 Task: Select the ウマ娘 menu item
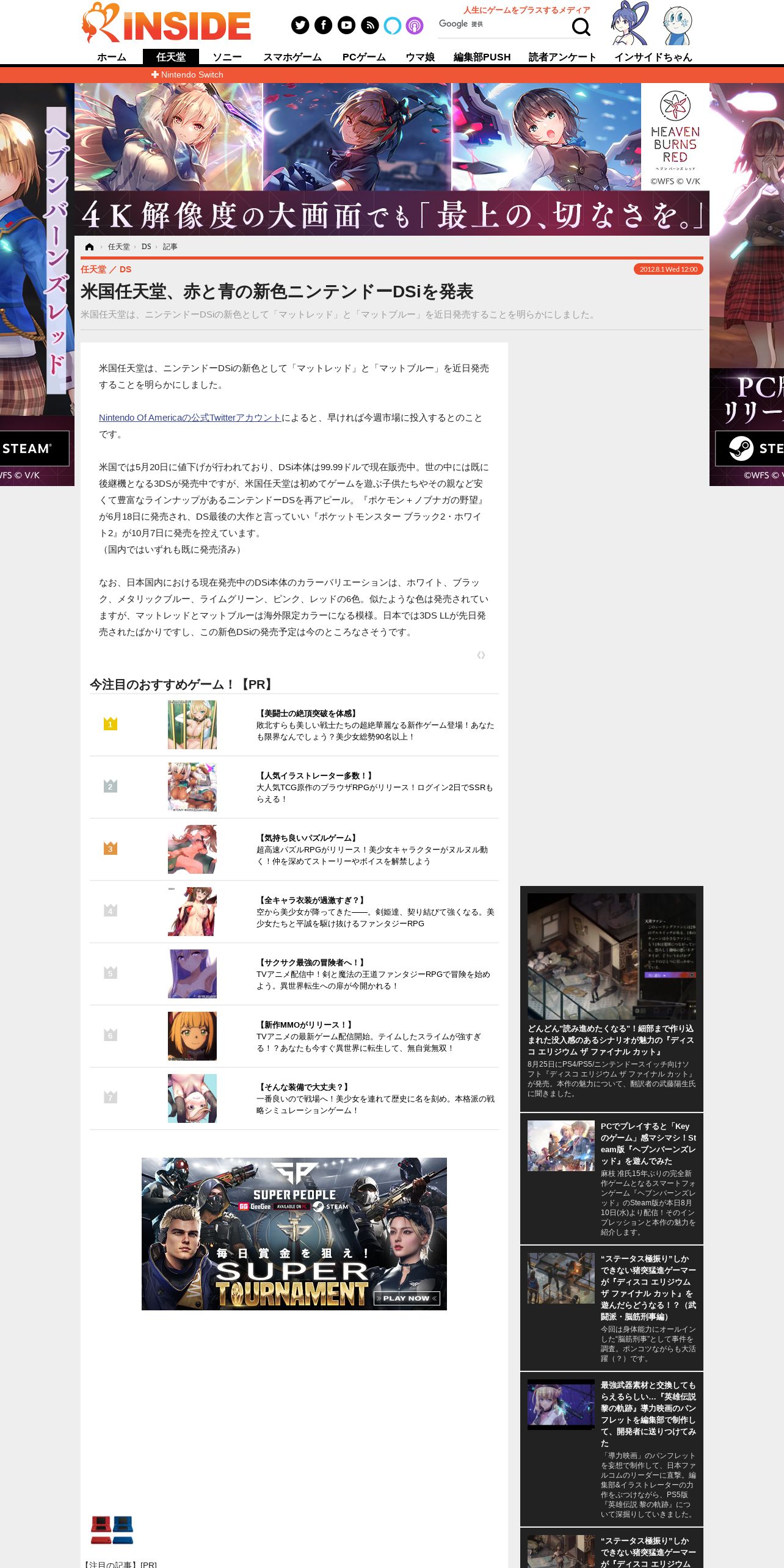point(420,57)
